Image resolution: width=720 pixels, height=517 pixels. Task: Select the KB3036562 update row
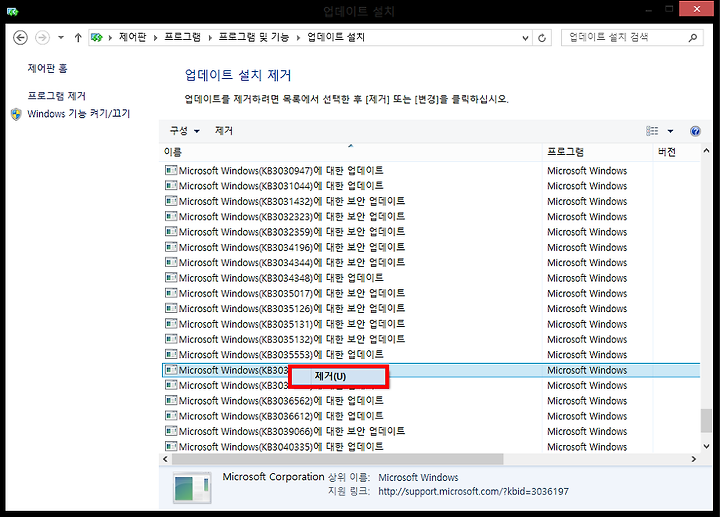[431, 400]
